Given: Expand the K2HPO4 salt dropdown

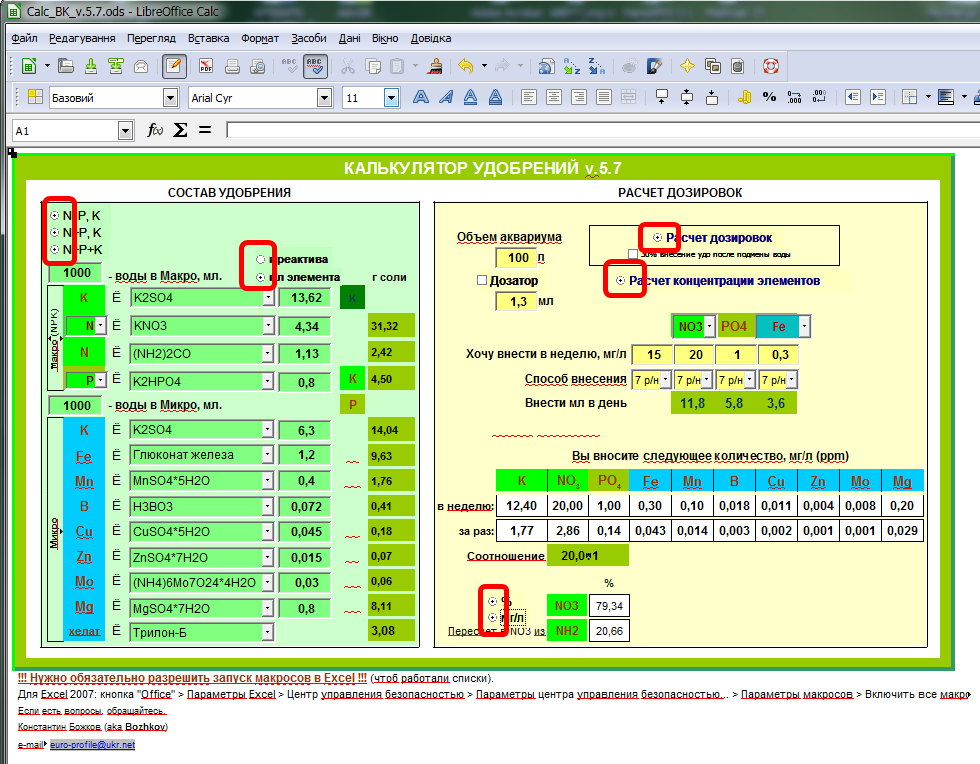Looking at the screenshot, I should pyautogui.click(x=267, y=380).
